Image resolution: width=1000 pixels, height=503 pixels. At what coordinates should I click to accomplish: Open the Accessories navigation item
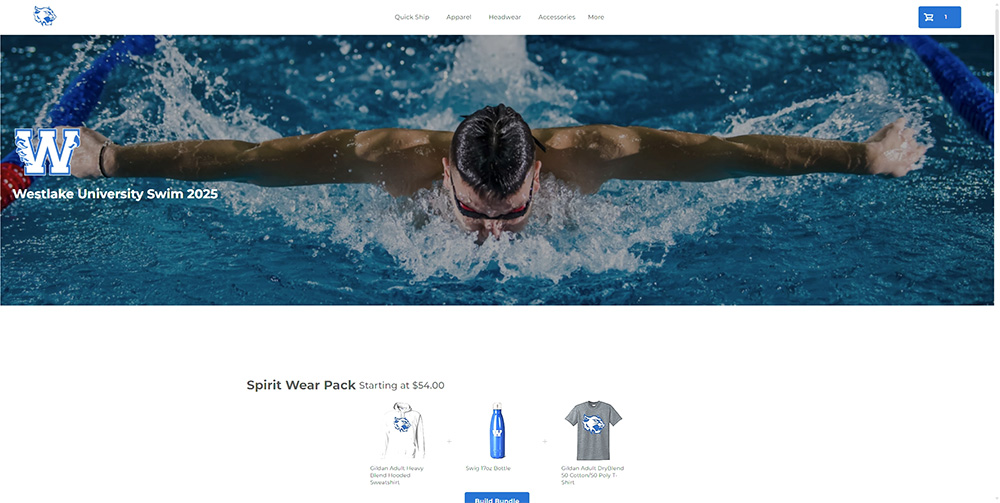[556, 17]
